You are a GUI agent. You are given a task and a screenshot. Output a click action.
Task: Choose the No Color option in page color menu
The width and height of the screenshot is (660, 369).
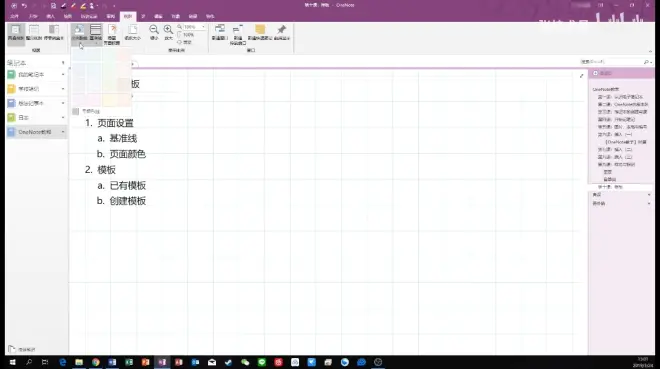pyautogui.click(x=86, y=111)
